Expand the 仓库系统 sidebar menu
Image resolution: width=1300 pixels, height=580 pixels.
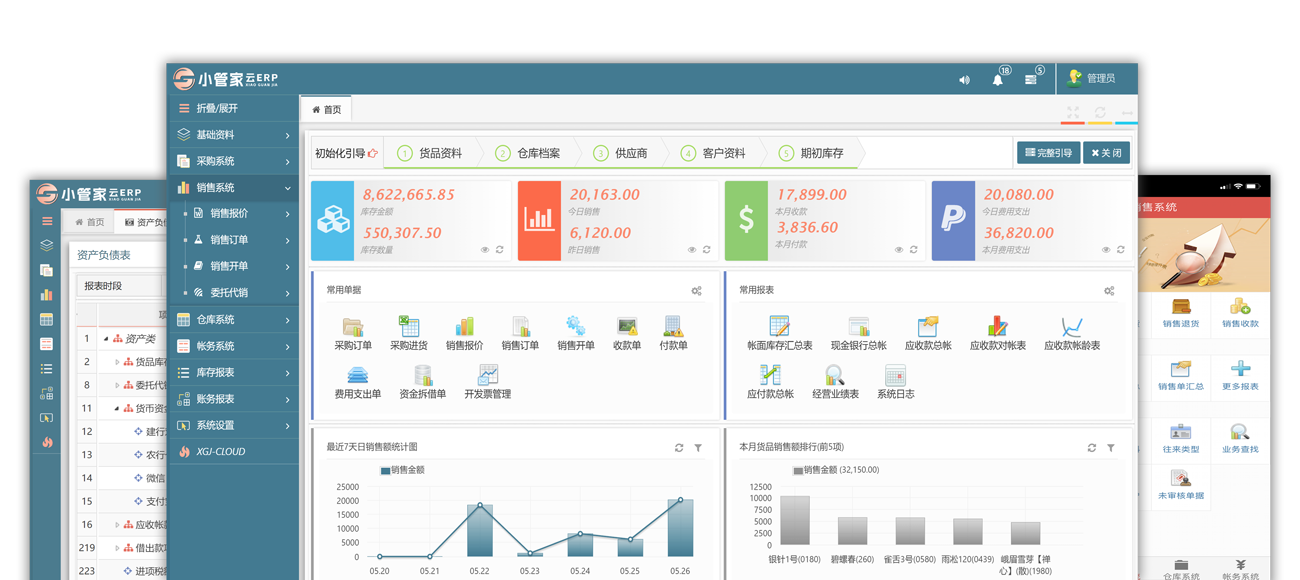[x=233, y=320]
